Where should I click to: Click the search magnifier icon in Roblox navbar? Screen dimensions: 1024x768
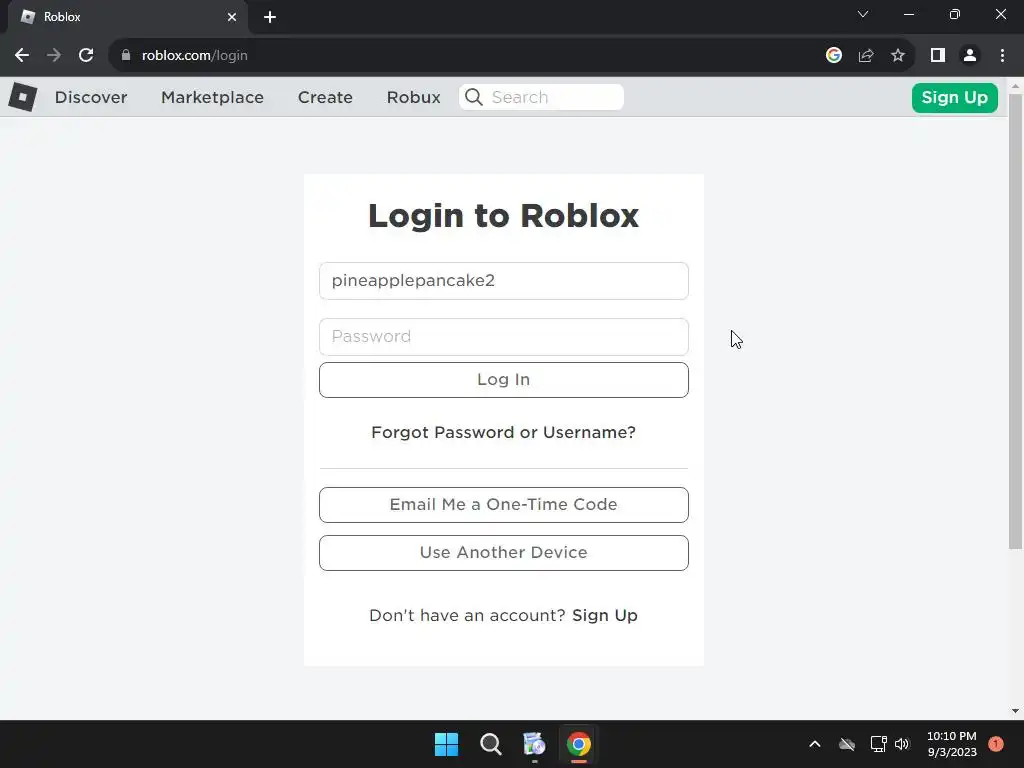pos(474,97)
